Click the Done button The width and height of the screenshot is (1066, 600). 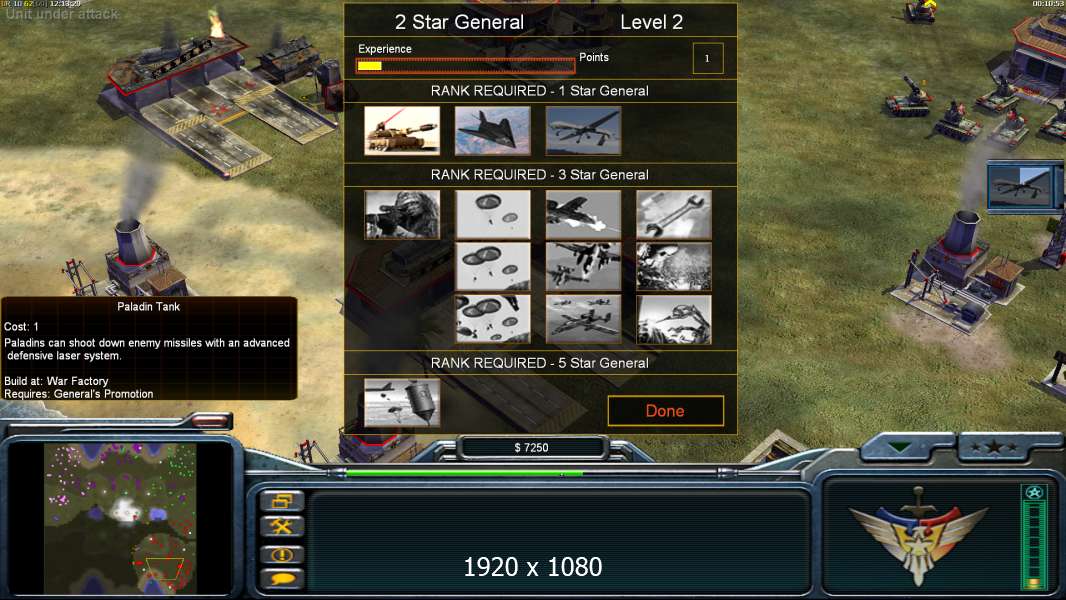click(666, 411)
